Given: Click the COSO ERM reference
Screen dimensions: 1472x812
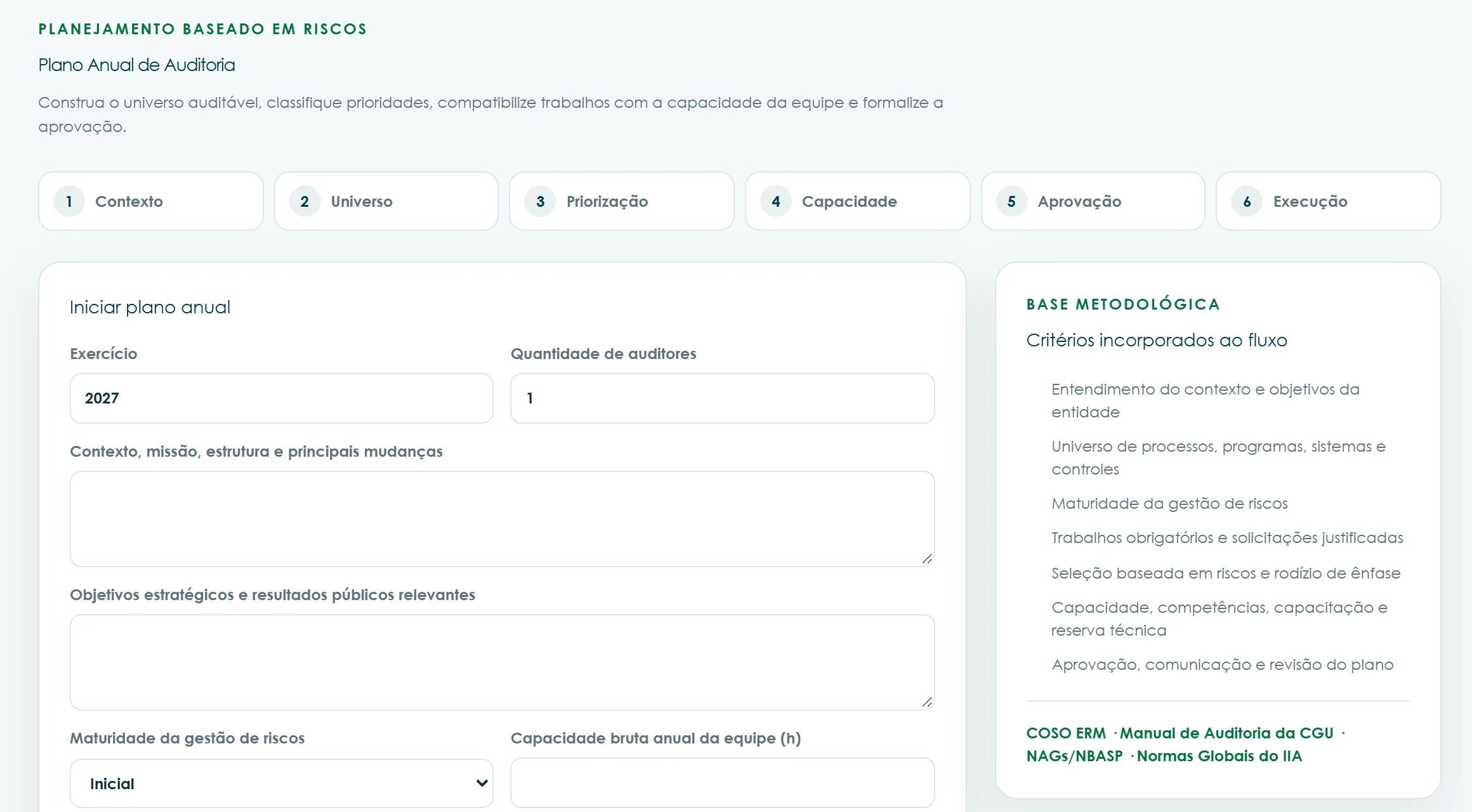Looking at the screenshot, I should click(x=1066, y=733).
